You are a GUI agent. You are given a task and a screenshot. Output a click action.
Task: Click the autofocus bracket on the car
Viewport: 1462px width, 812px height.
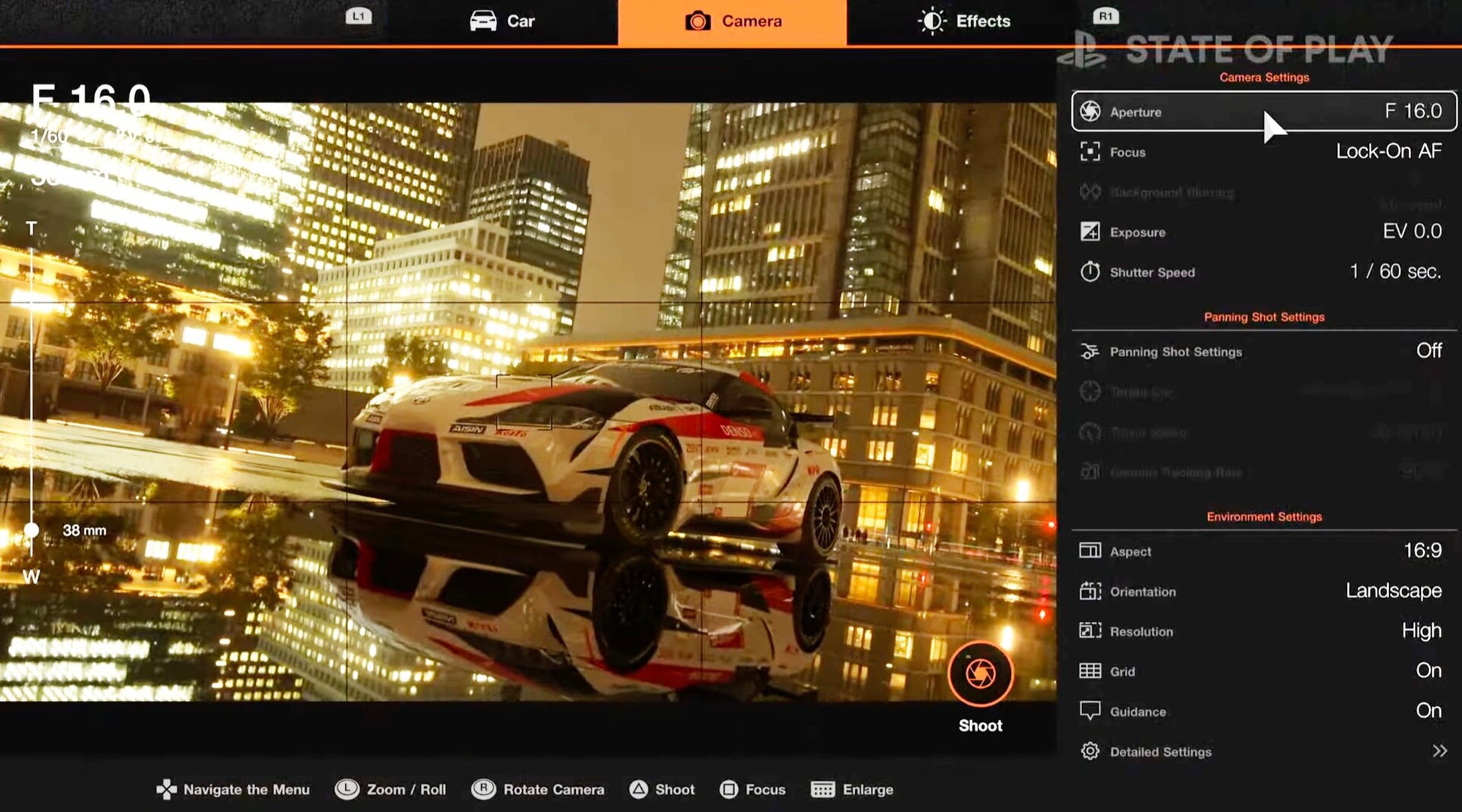tap(524, 402)
